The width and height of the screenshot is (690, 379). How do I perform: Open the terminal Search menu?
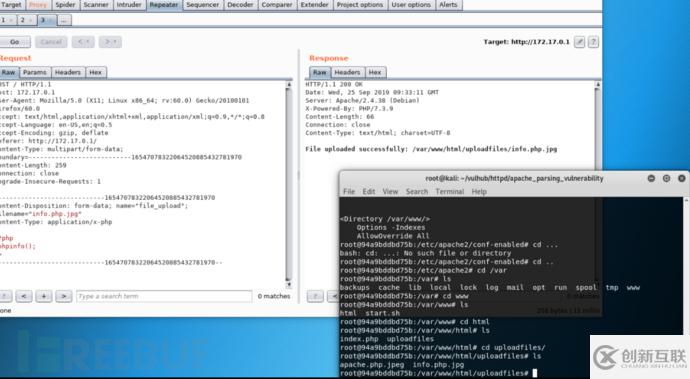(x=417, y=191)
